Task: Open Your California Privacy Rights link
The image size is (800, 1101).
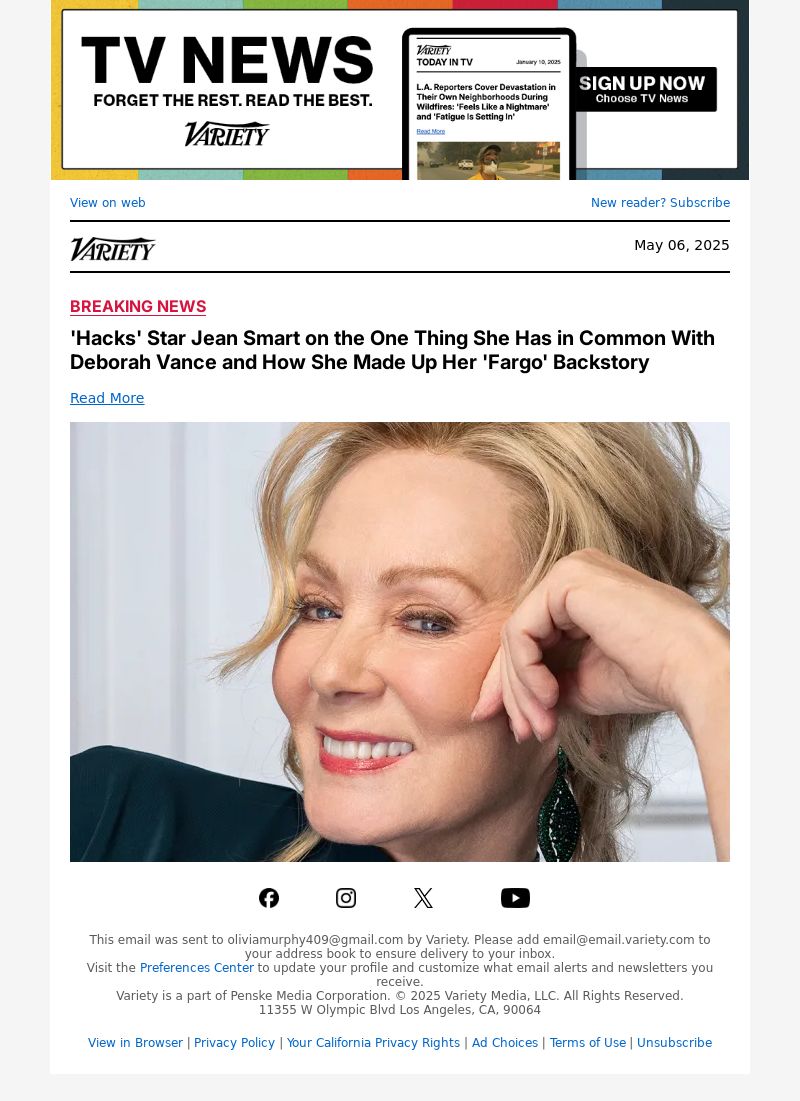Action: (373, 1043)
